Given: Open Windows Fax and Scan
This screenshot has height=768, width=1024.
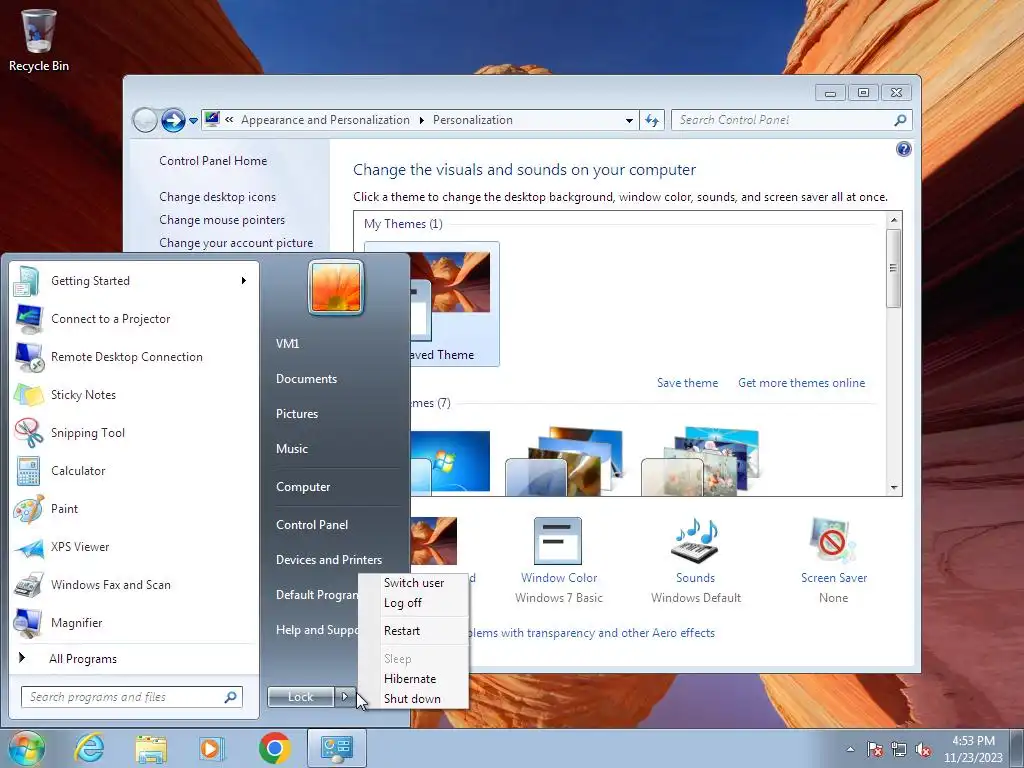Looking at the screenshot, I should pyautogui.click(x=134, y=584).
